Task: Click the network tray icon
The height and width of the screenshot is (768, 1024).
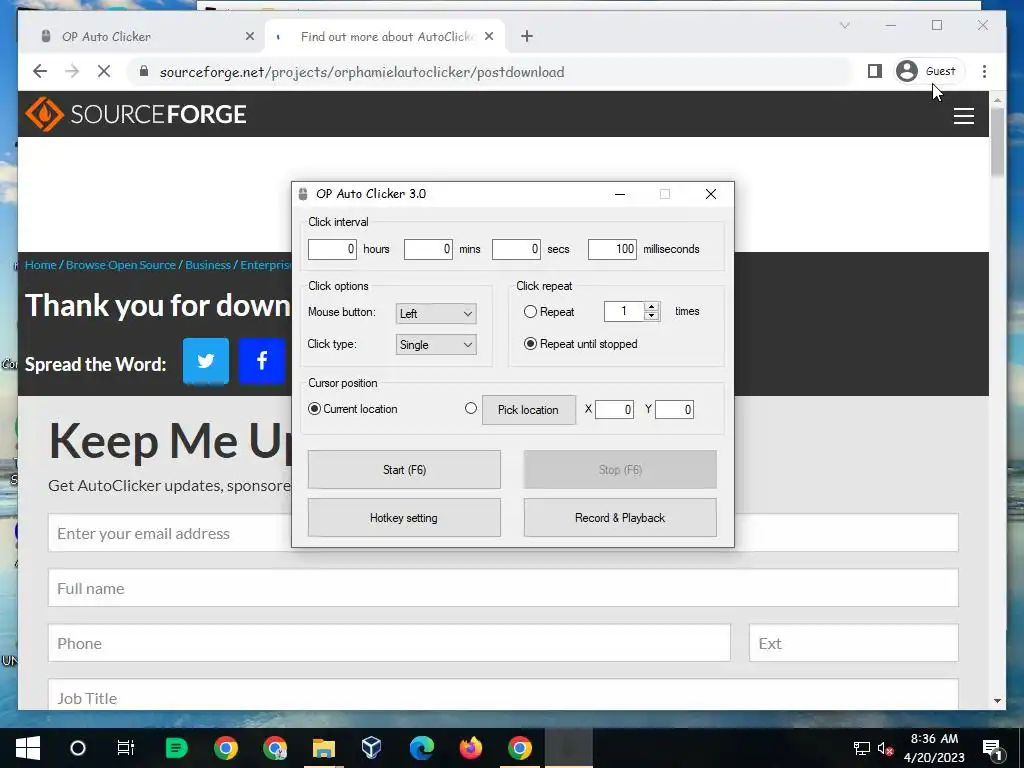Action: point(861,748)
